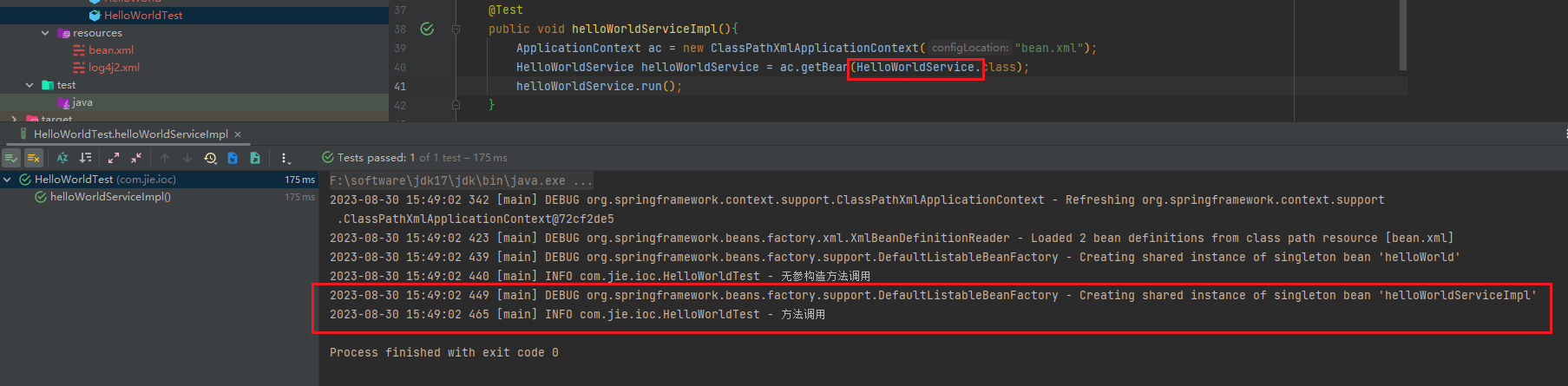Click java.exe command line in console
This screenshot has width=1568, height=386.
coord(461,180)
